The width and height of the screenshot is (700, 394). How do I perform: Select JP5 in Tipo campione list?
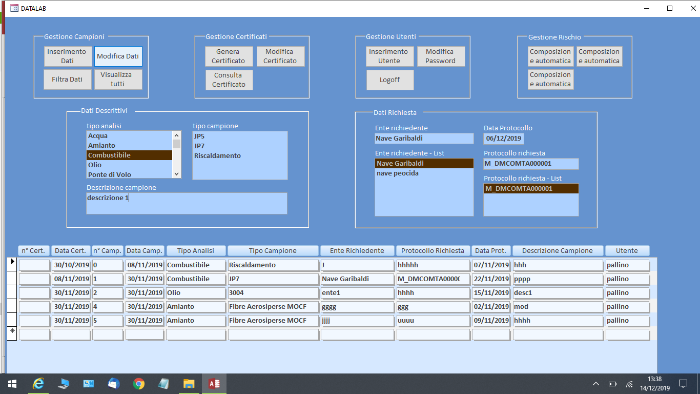pos(240,137)
